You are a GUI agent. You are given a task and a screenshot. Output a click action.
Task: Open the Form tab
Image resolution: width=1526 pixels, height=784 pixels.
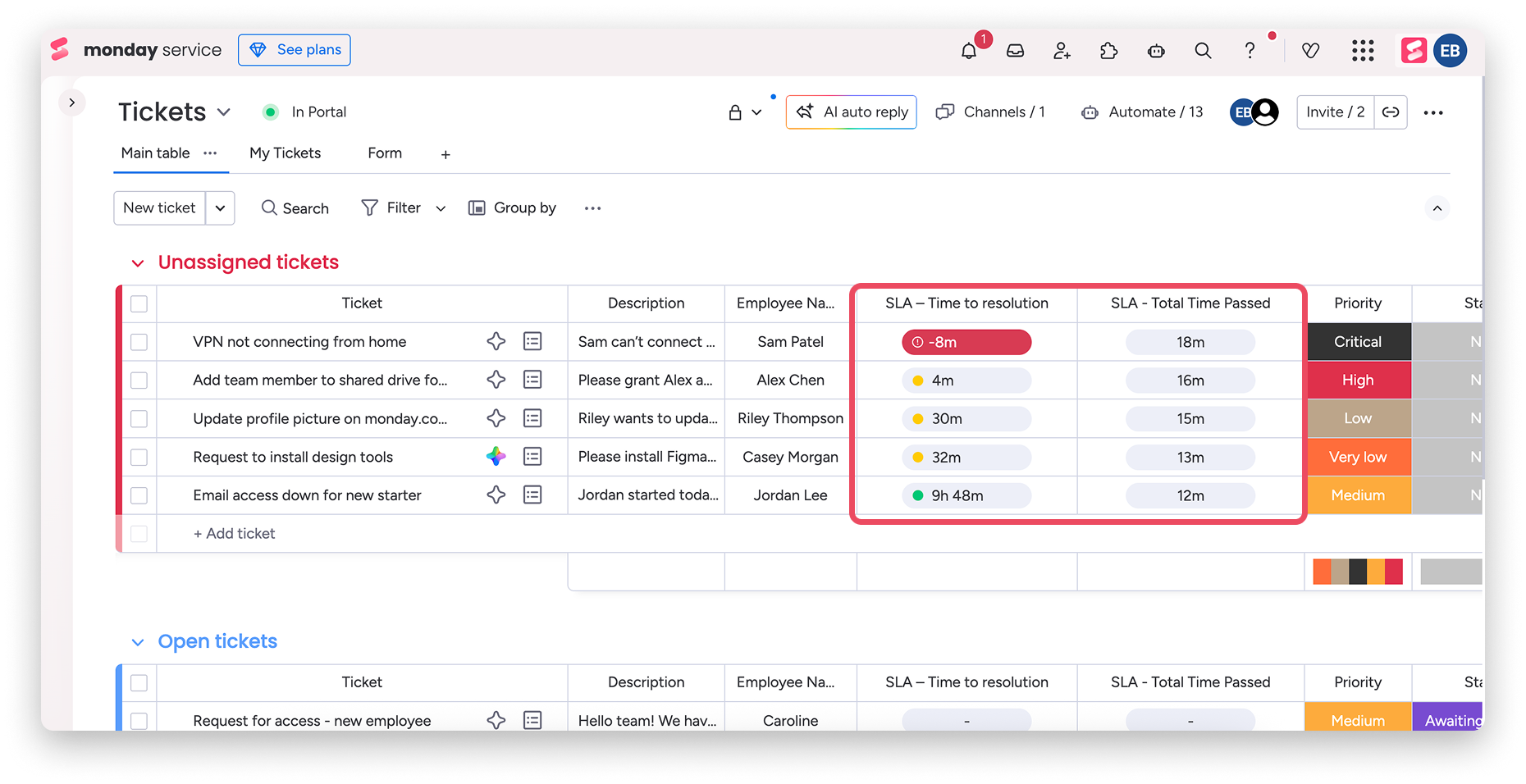tap(385, 153)
